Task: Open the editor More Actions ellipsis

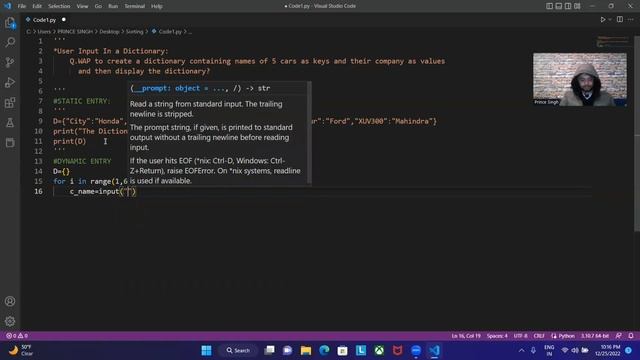Action: pos(631,20)
